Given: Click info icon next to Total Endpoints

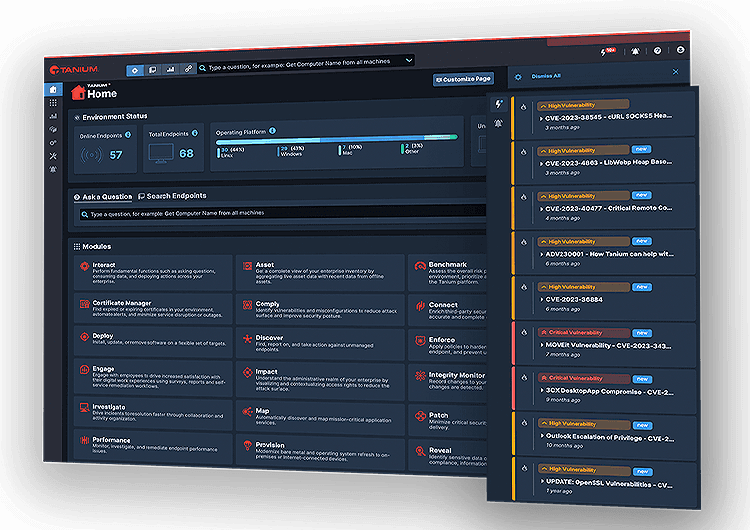Looking at the screenshot, I should [195, 133].
